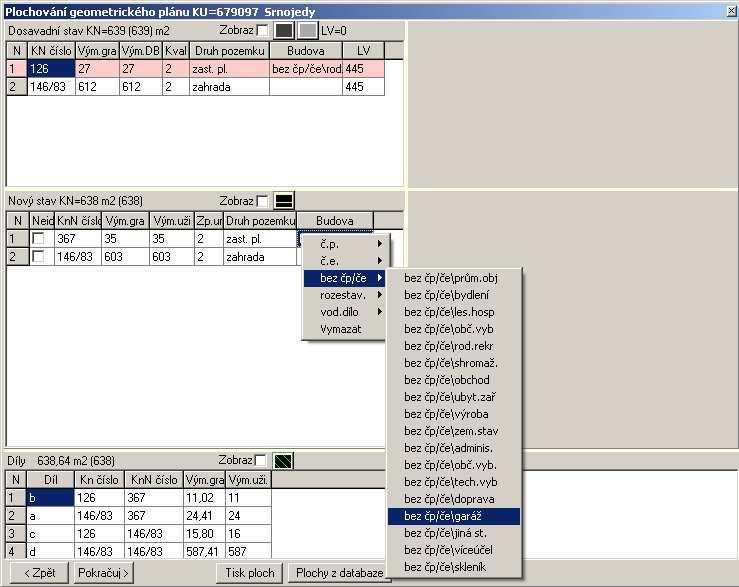Expand the vod.dílo submenu
Viewport: 739px width, 587px height.
tap(345, 312)
